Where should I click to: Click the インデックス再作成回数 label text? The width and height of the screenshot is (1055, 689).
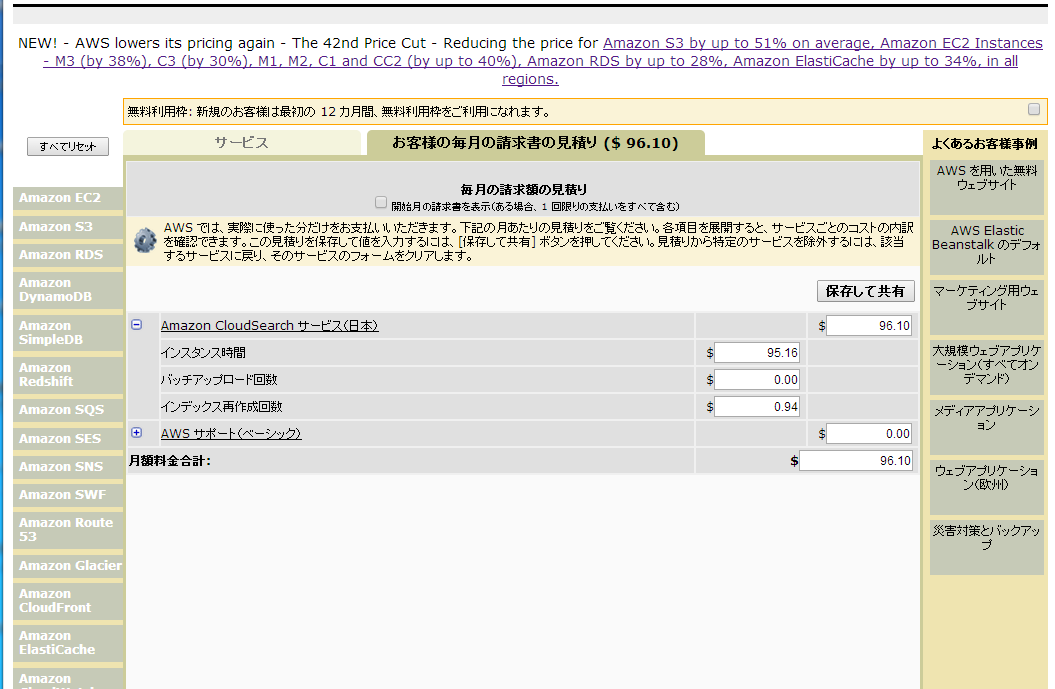click(x=221, y=406)
